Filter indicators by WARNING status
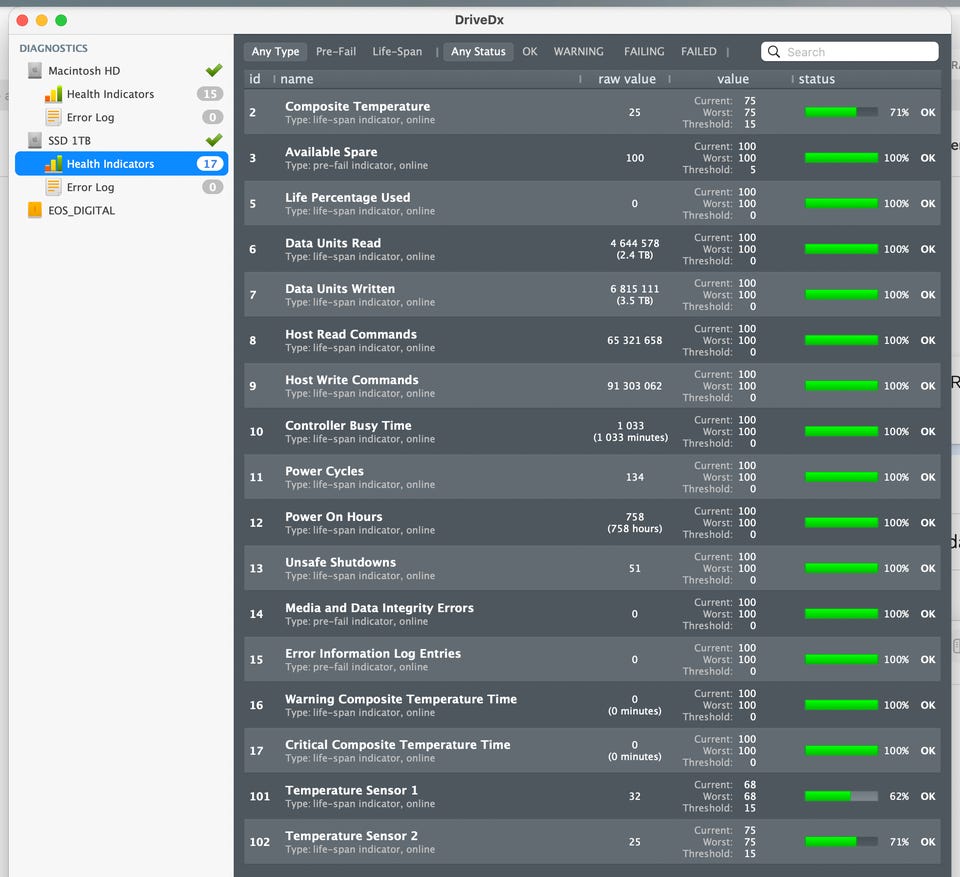Image resolution: width=960 pixels, height=877 pixels. coord(578,52)
